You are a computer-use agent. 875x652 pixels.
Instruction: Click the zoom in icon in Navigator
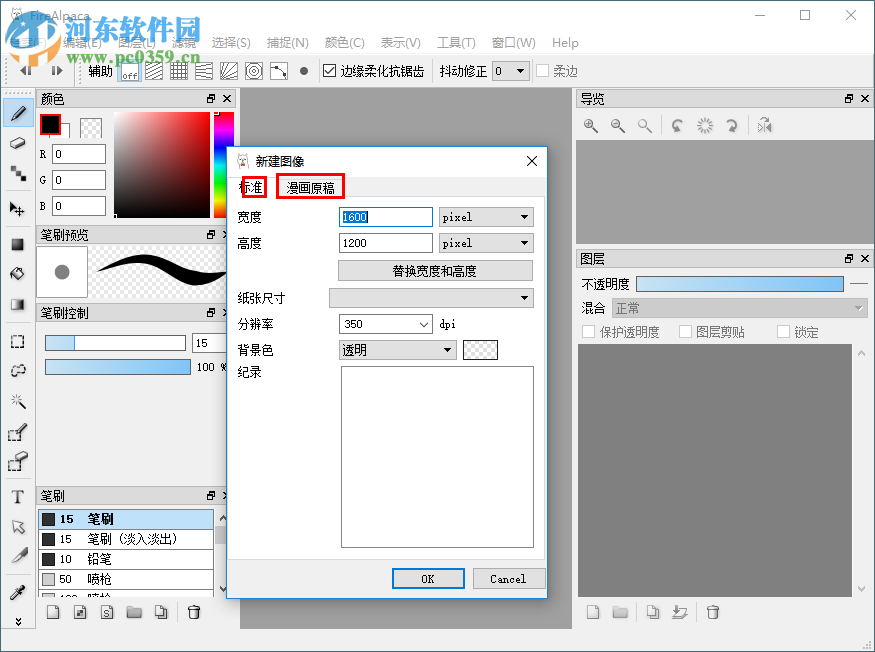pyautogui.click(x=591, y=126)
